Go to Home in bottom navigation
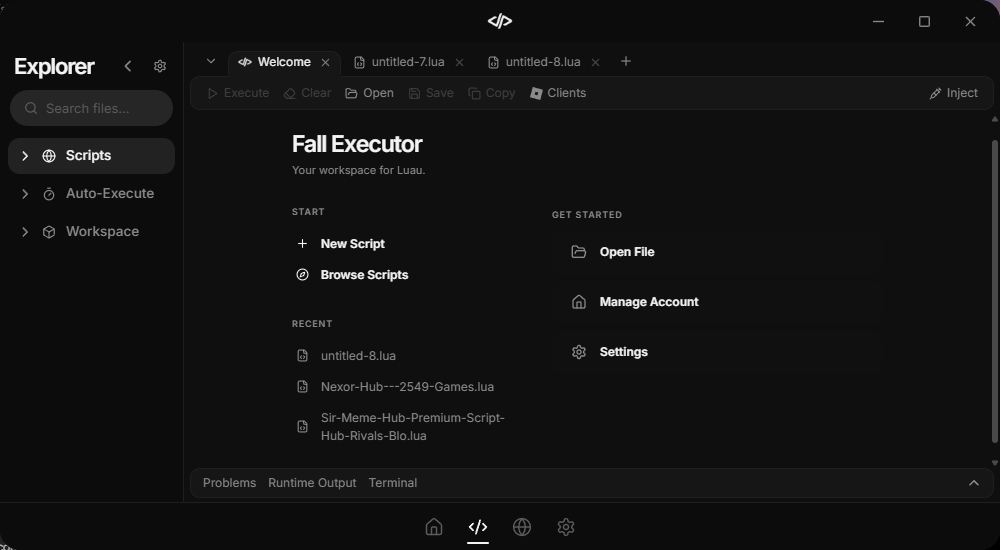The image size is (1000, 550). 434,527
